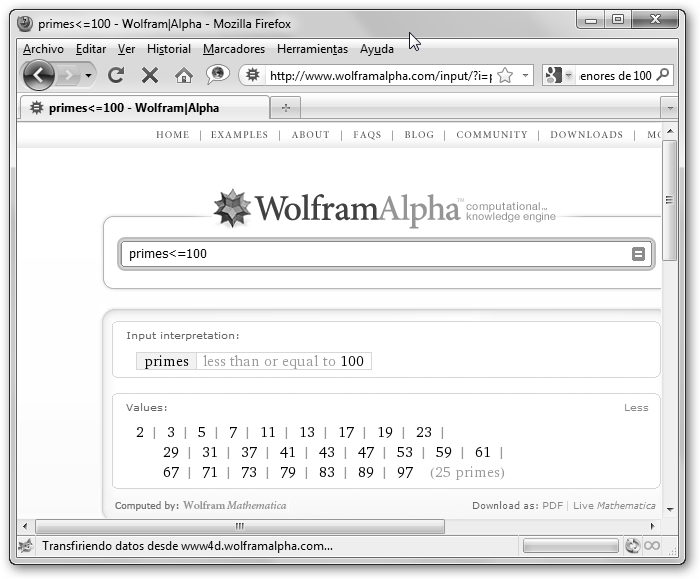
Task: Stop loading with the X icon
Action: pyautogui.click(x=150, y=75)
